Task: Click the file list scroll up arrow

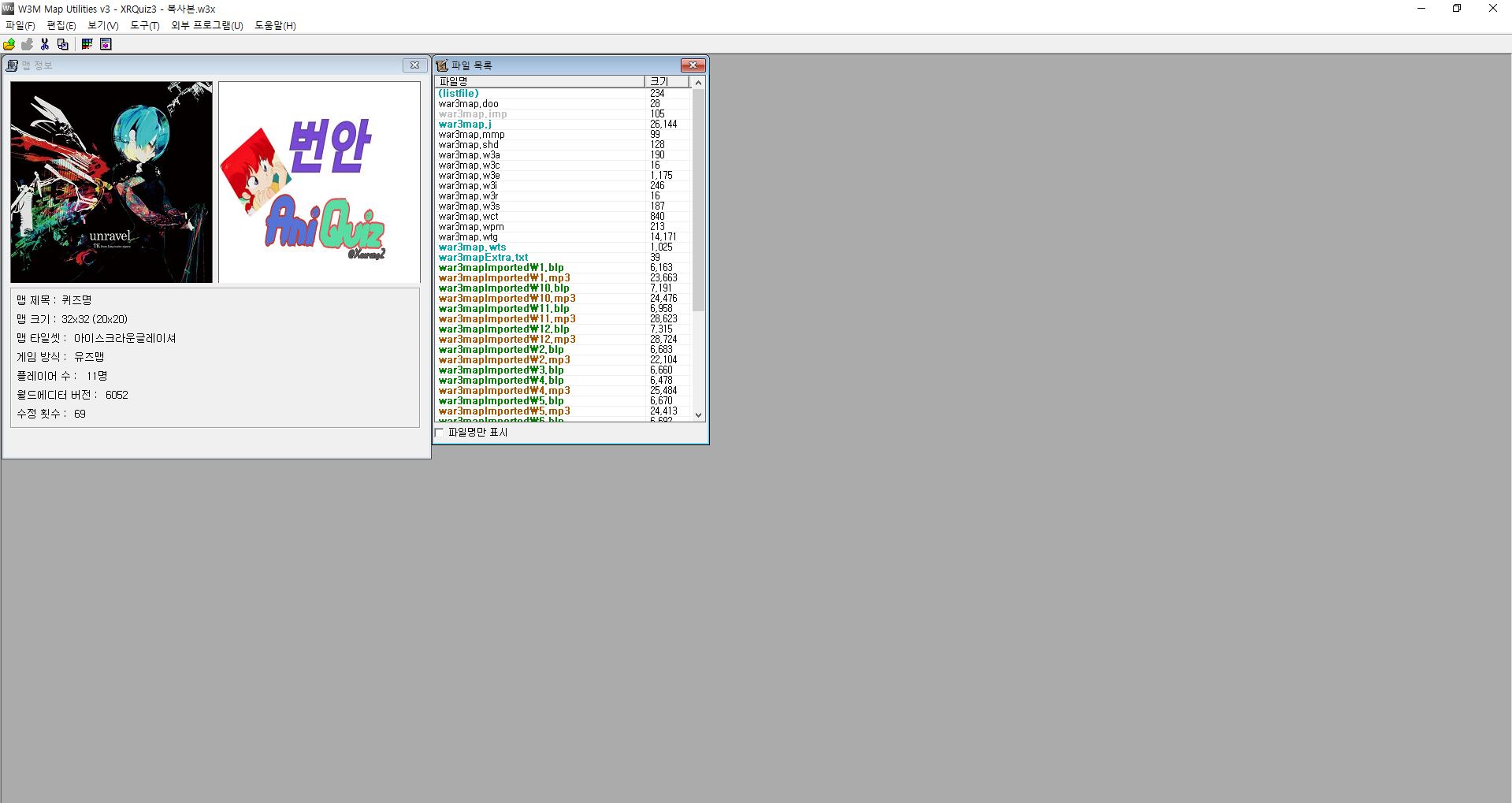Action: (698, 82)
